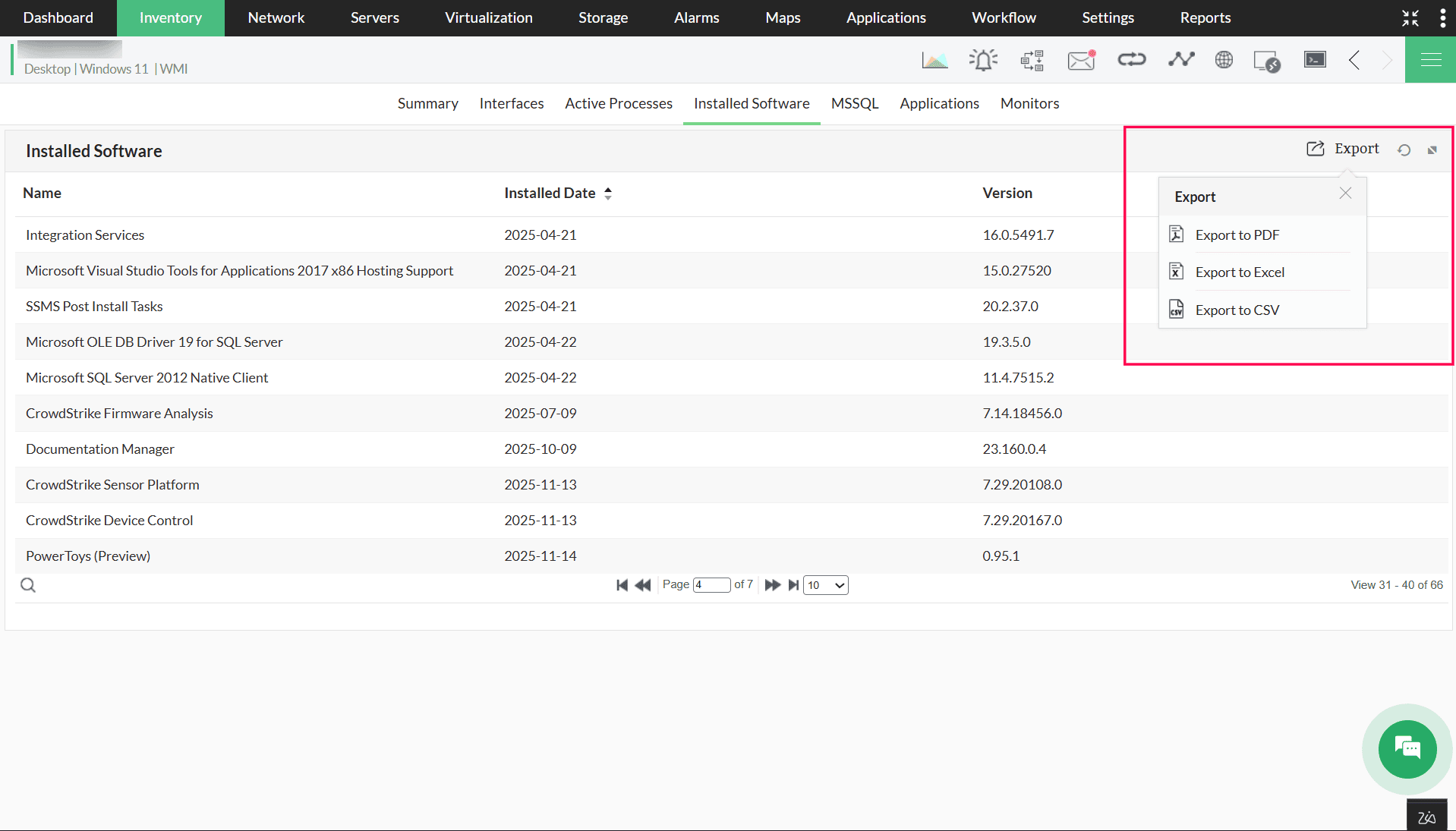This screenshot has width=1456, height=831.
Task: Select Microsoft SQL Server 2012 Native Client row
Action: click(732, 378)
